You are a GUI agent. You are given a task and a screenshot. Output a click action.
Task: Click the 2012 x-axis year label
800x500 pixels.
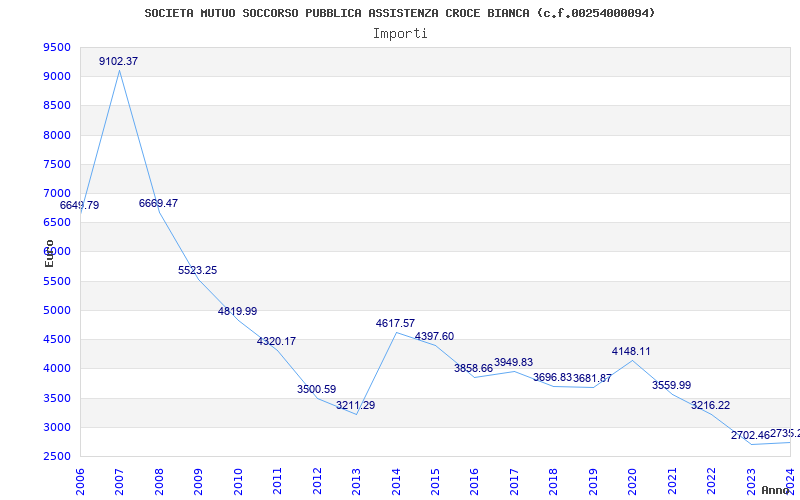pos(317,481)
